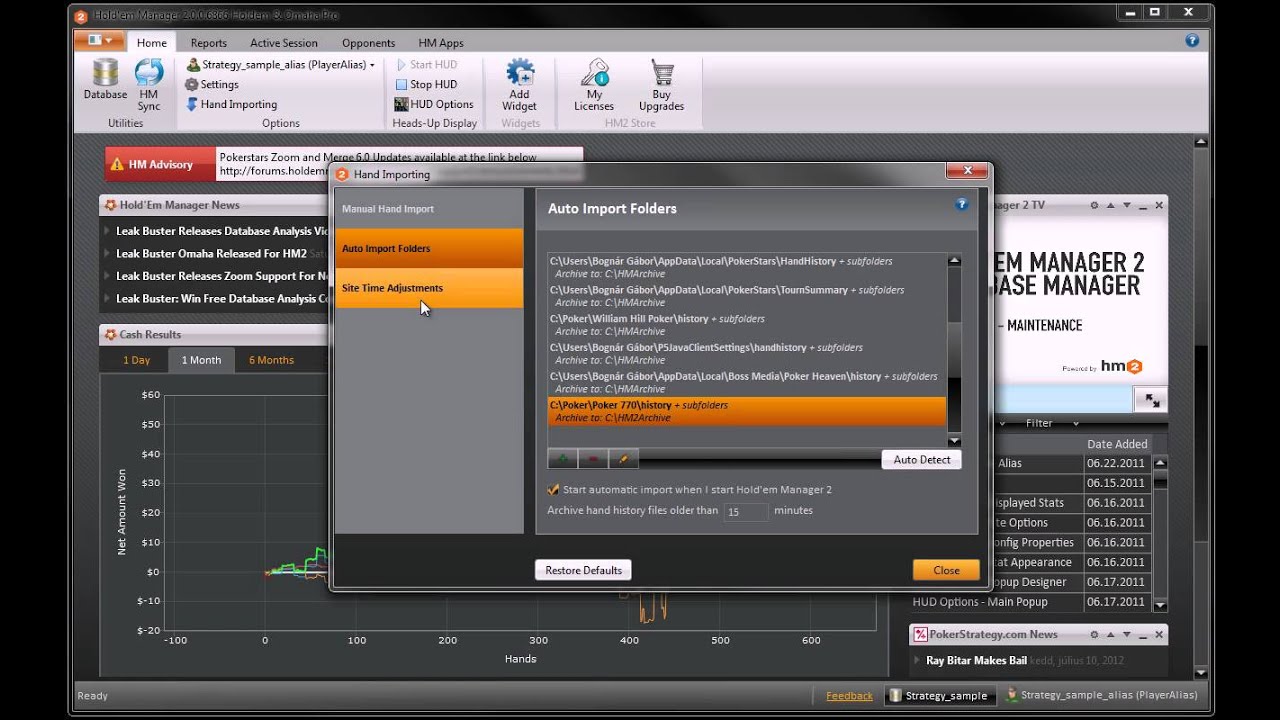Sort video list by Date Added header
Image resolution: width=1280 pixels, height=720 pixels.
click(x=1117, y=444)
